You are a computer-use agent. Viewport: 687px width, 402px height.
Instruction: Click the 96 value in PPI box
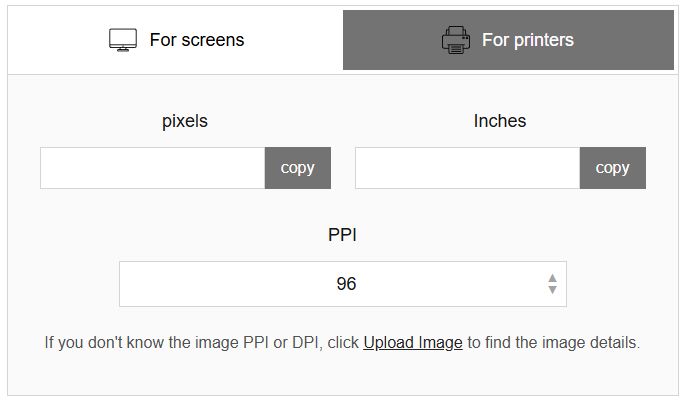(x=346, y=284)
